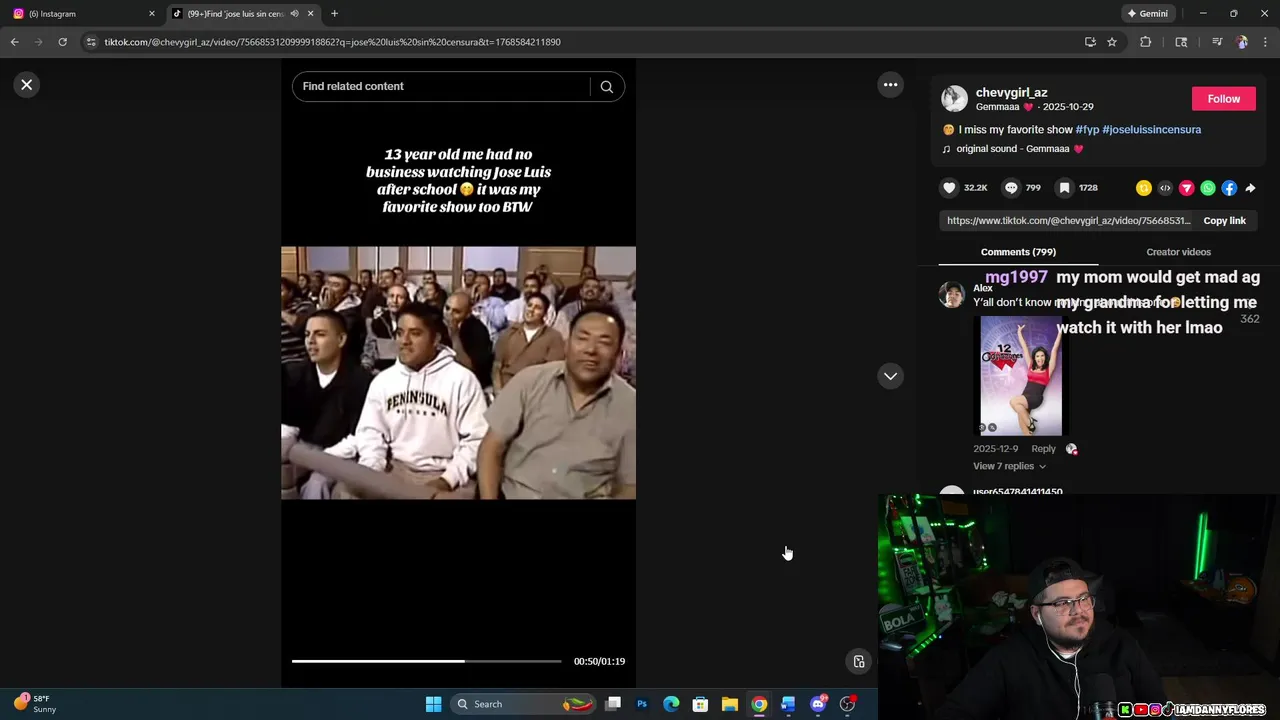The width and height of the screenshot is (1280, 720).
Task: Install app icon in the address bar
Action: point(1090,42)
